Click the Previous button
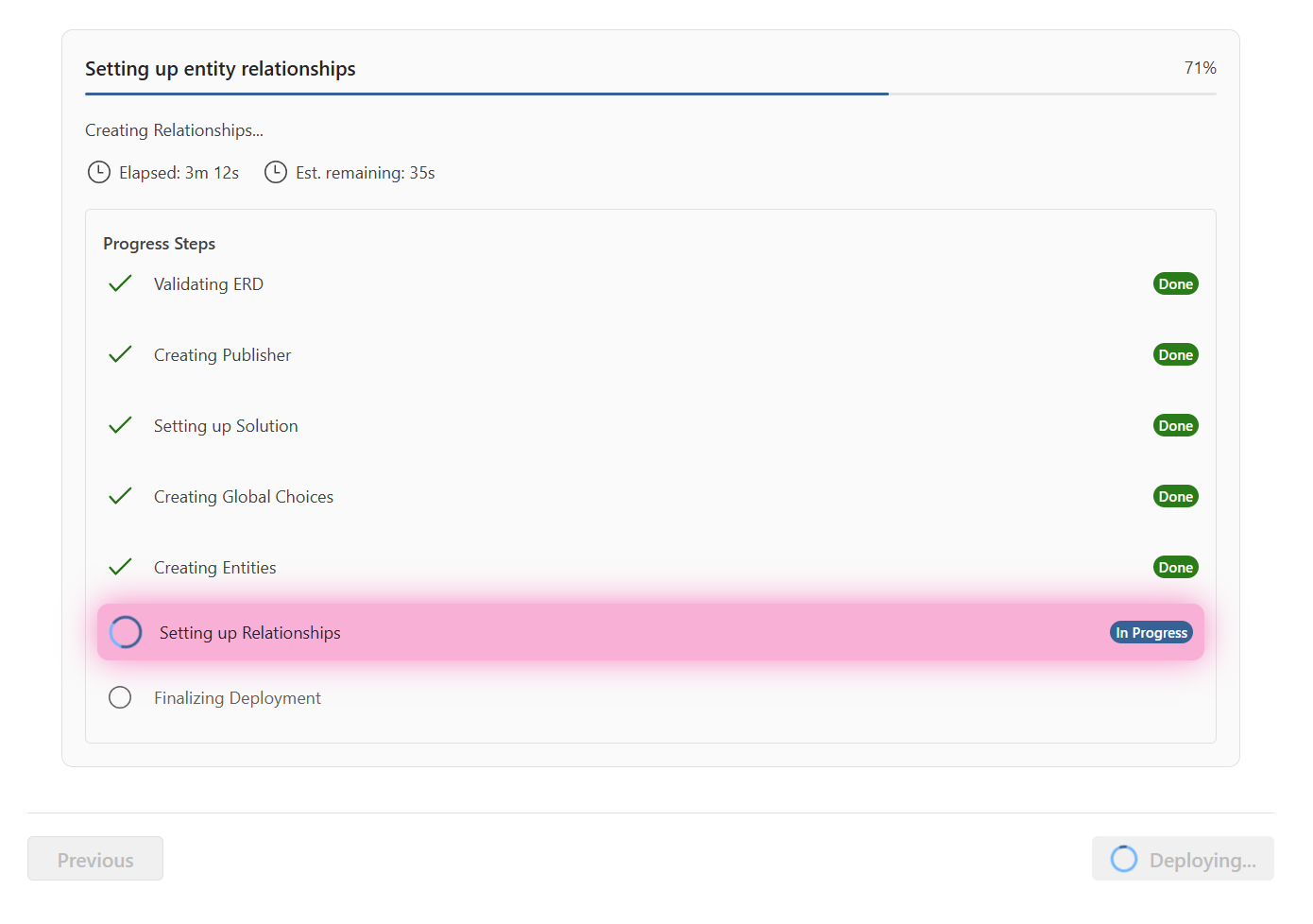Screen dimensions: 1313x924 click(x=95, y=859)
